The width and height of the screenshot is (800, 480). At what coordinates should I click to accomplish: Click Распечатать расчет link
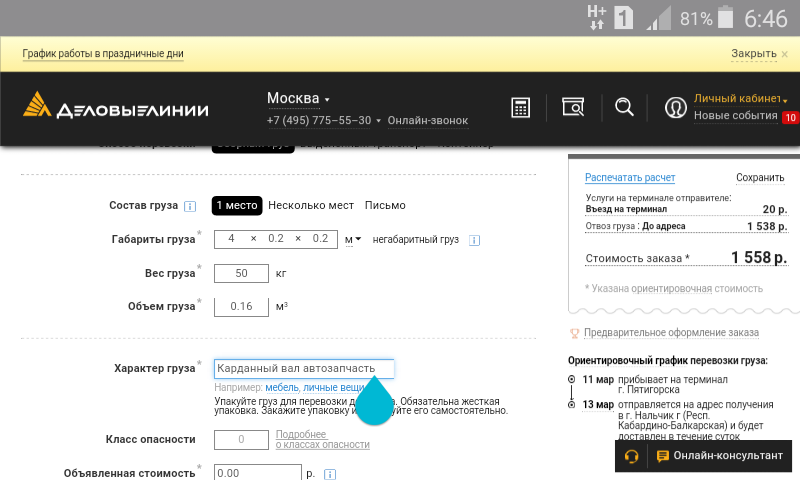[x=630, y=177]
